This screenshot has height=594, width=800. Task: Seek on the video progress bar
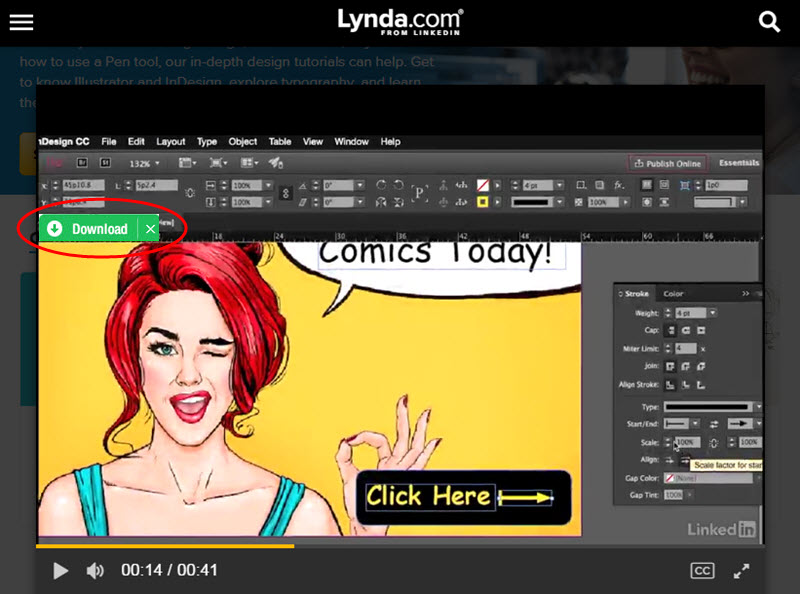[x=400, y=546]
